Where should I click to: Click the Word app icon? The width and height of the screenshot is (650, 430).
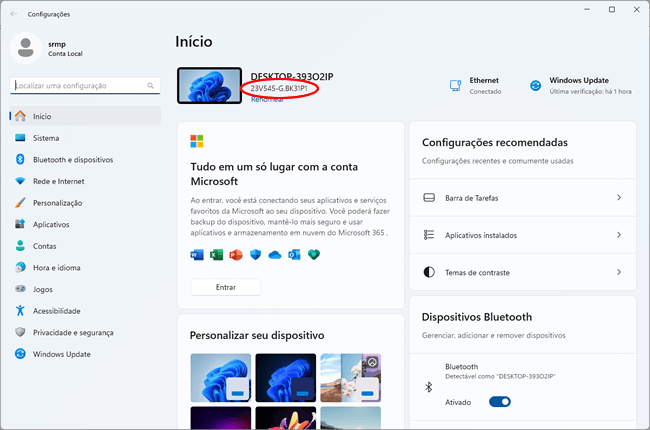(x=197, y=255)
